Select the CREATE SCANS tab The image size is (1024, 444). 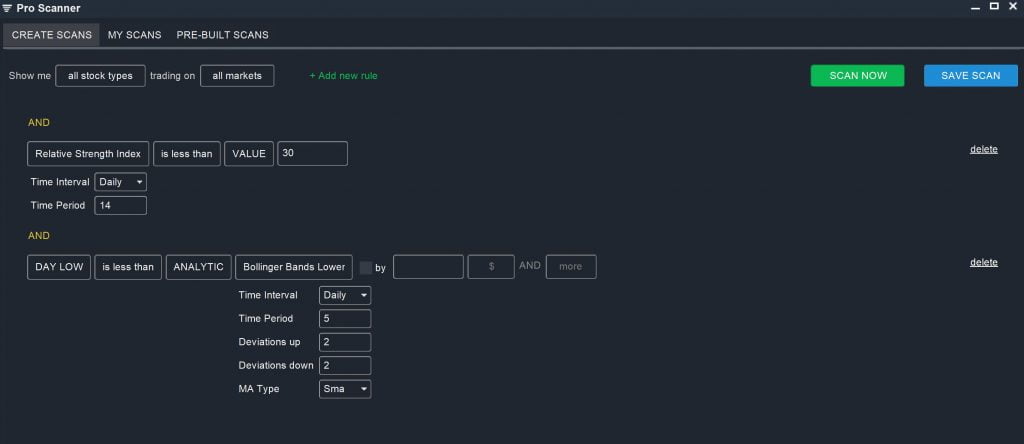point(52,35)
